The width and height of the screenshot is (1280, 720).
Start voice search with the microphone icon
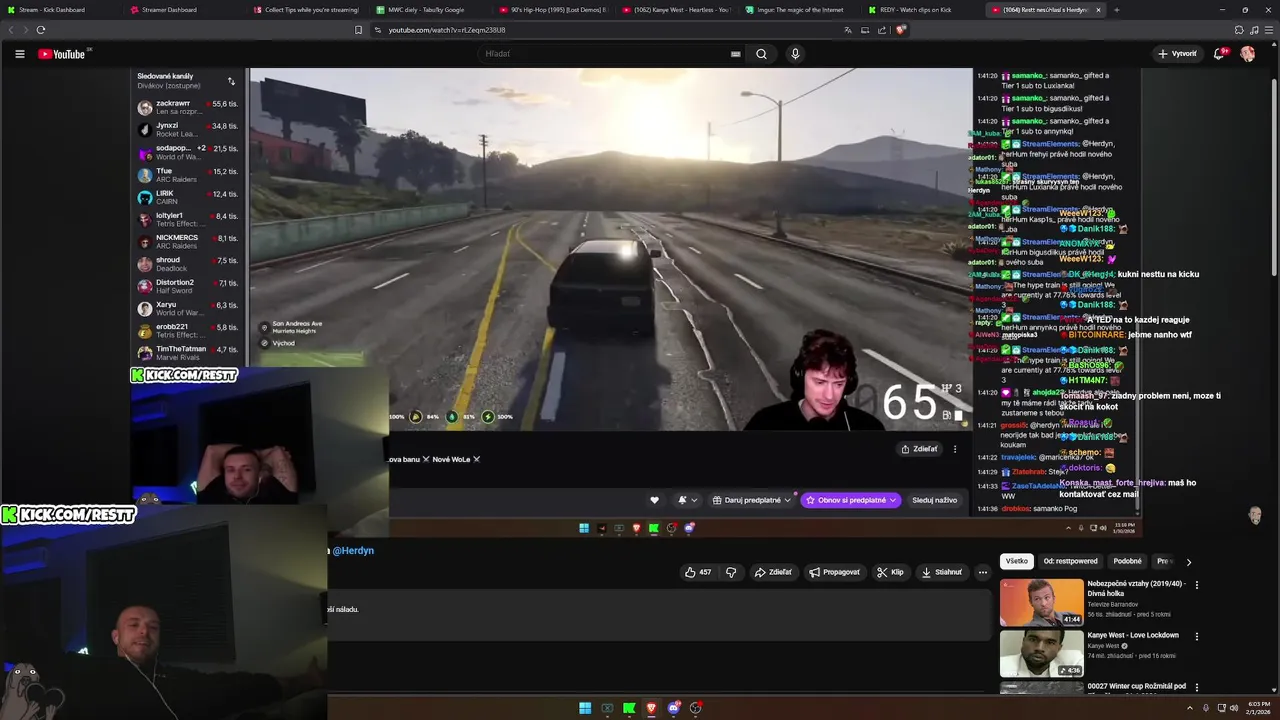(x=795, y=54)
